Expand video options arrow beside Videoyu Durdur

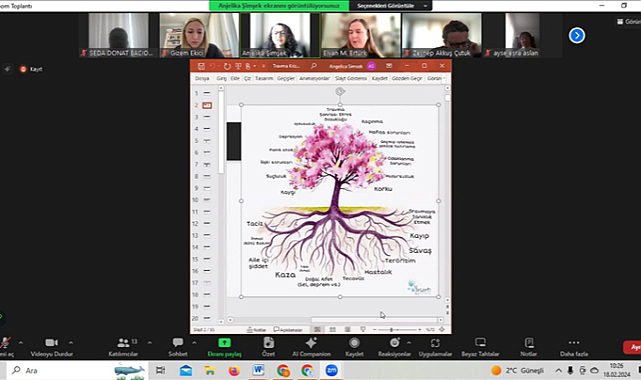coord(71,342)
